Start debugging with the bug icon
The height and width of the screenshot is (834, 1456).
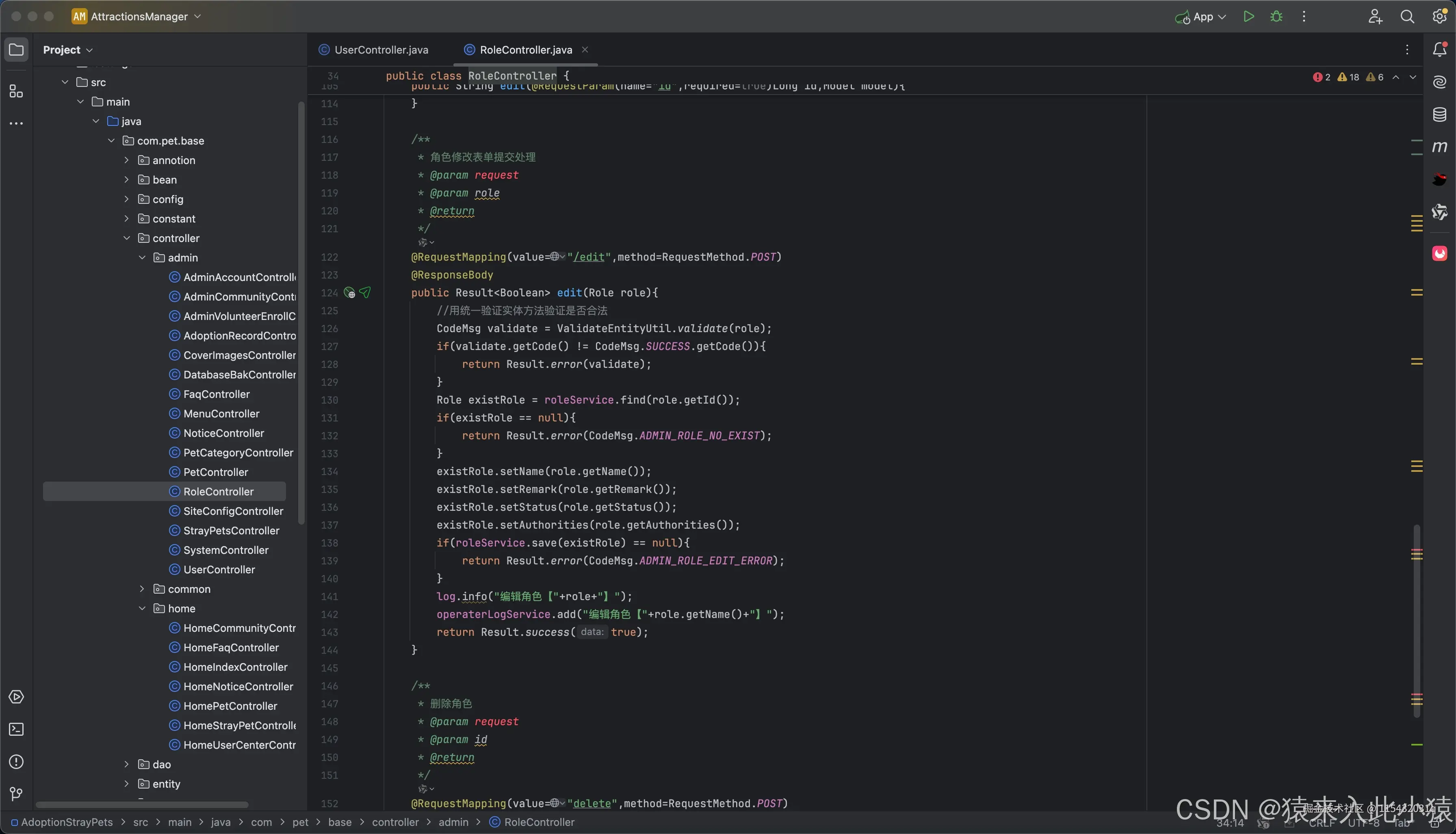point(1276,17)
